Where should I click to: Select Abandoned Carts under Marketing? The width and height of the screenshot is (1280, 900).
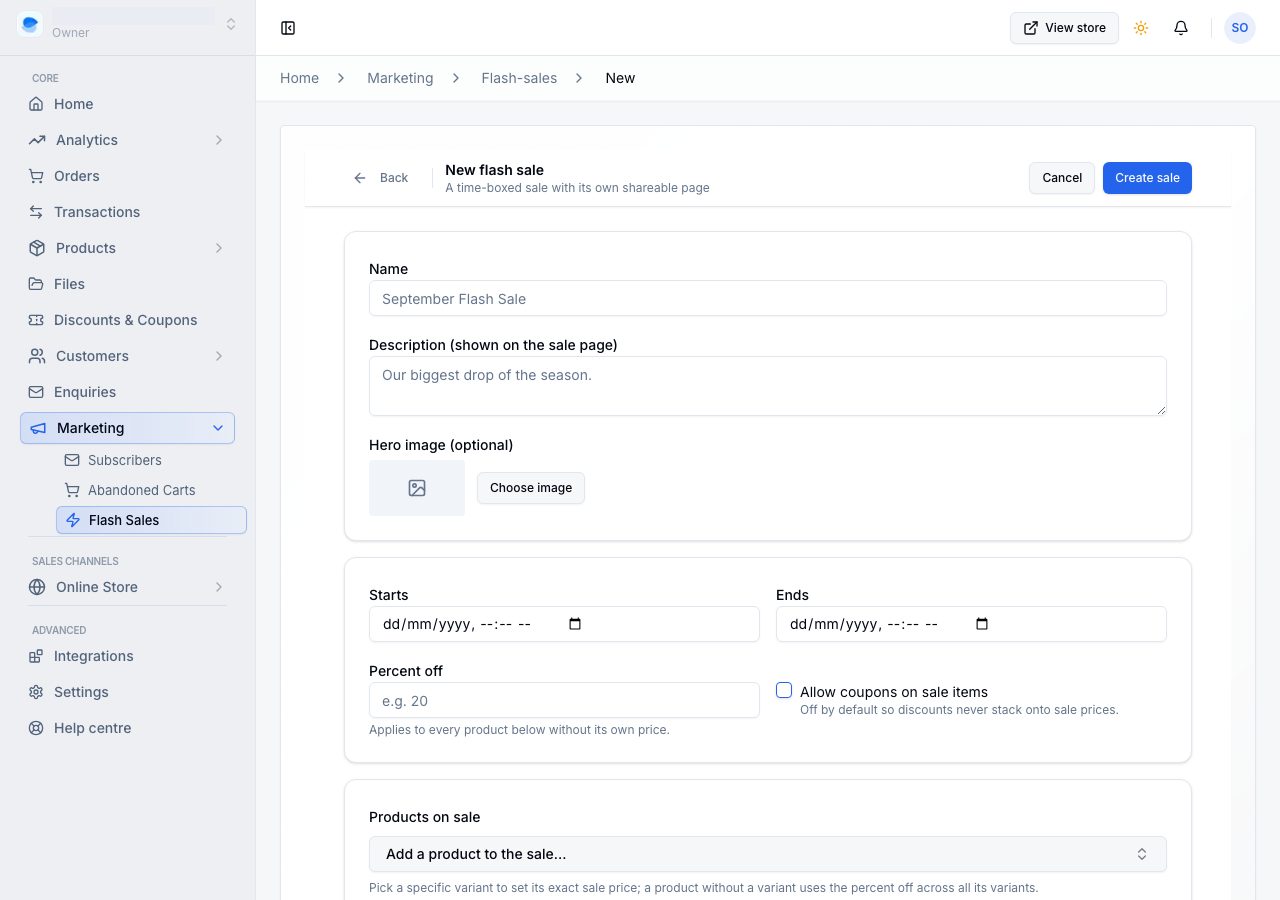pyautogui.click(x=152, y=490)
